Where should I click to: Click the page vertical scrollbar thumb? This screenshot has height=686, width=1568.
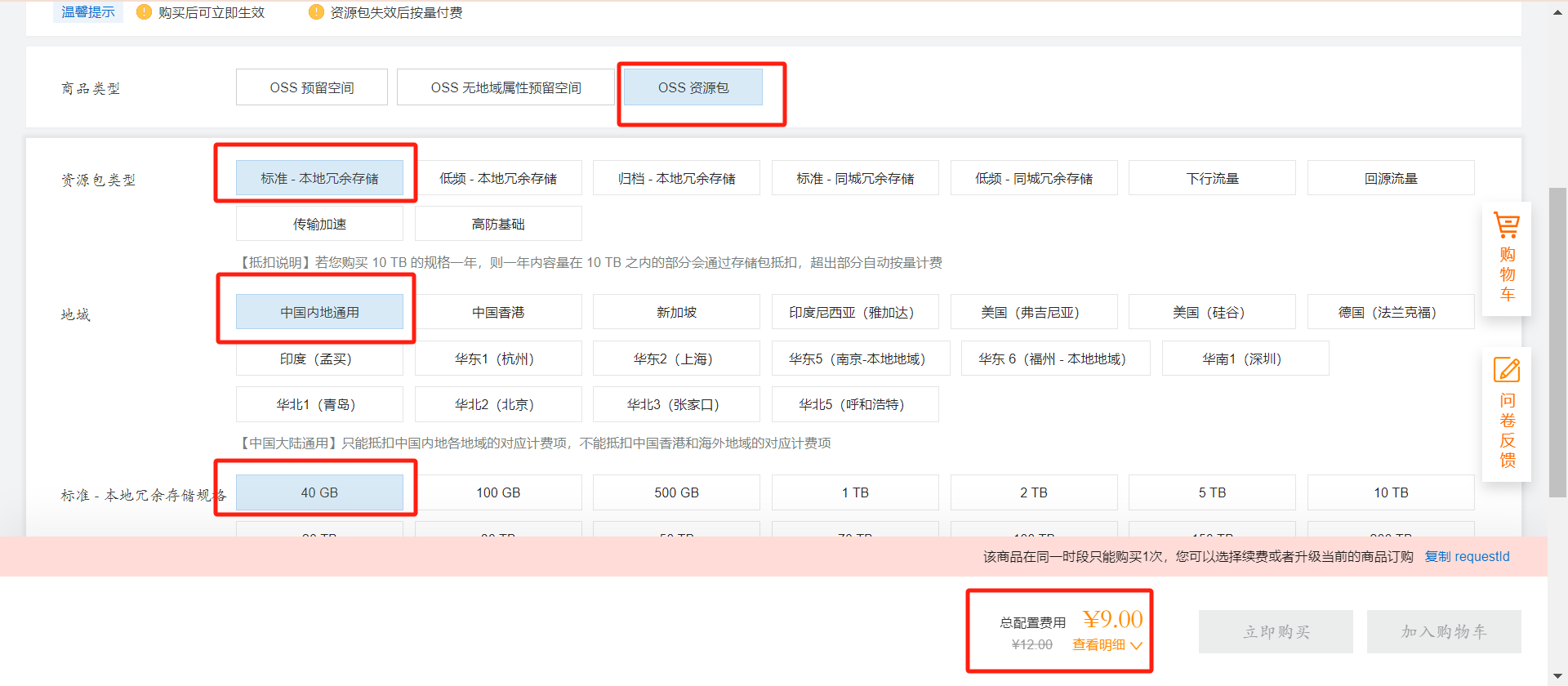(1557, 342)
